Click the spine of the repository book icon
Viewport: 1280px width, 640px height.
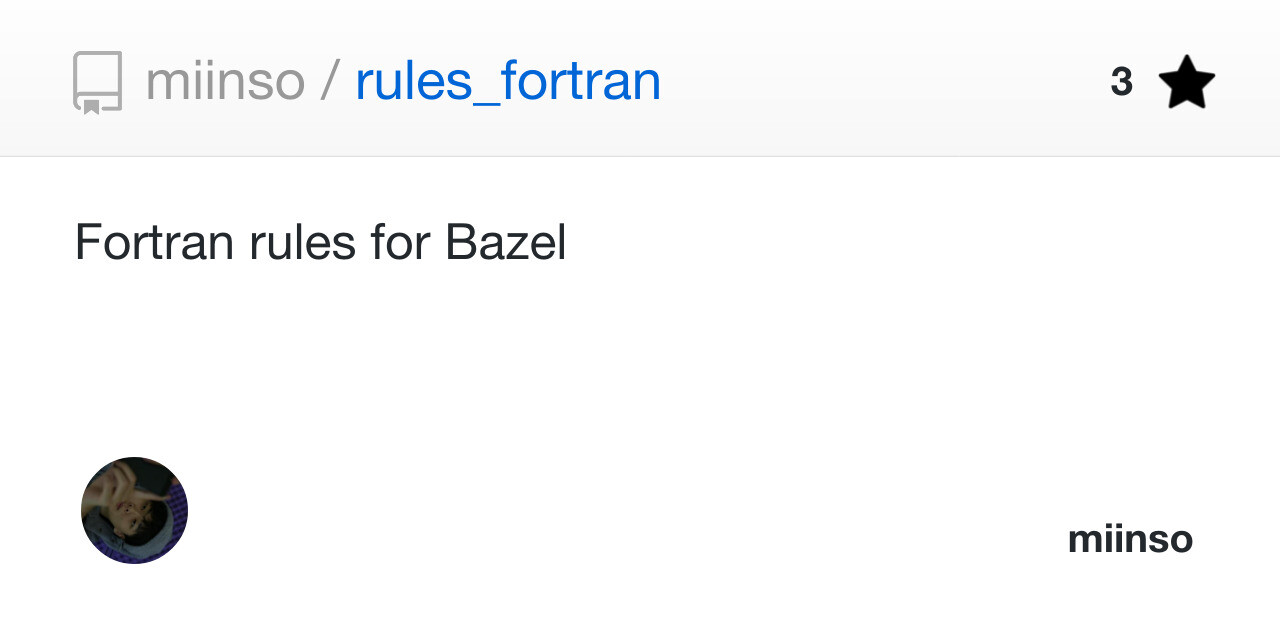[x=78, y=80]
